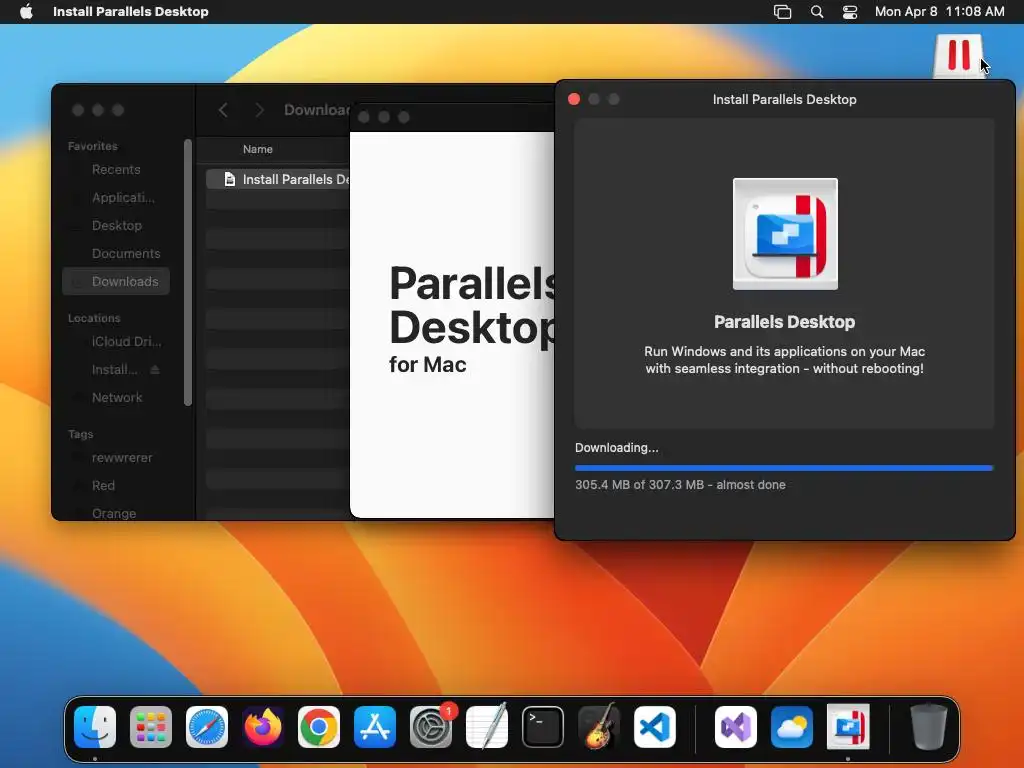The image size is (1024, 768).
Task: Click the Downloading status text
Action: pos(616,448)
